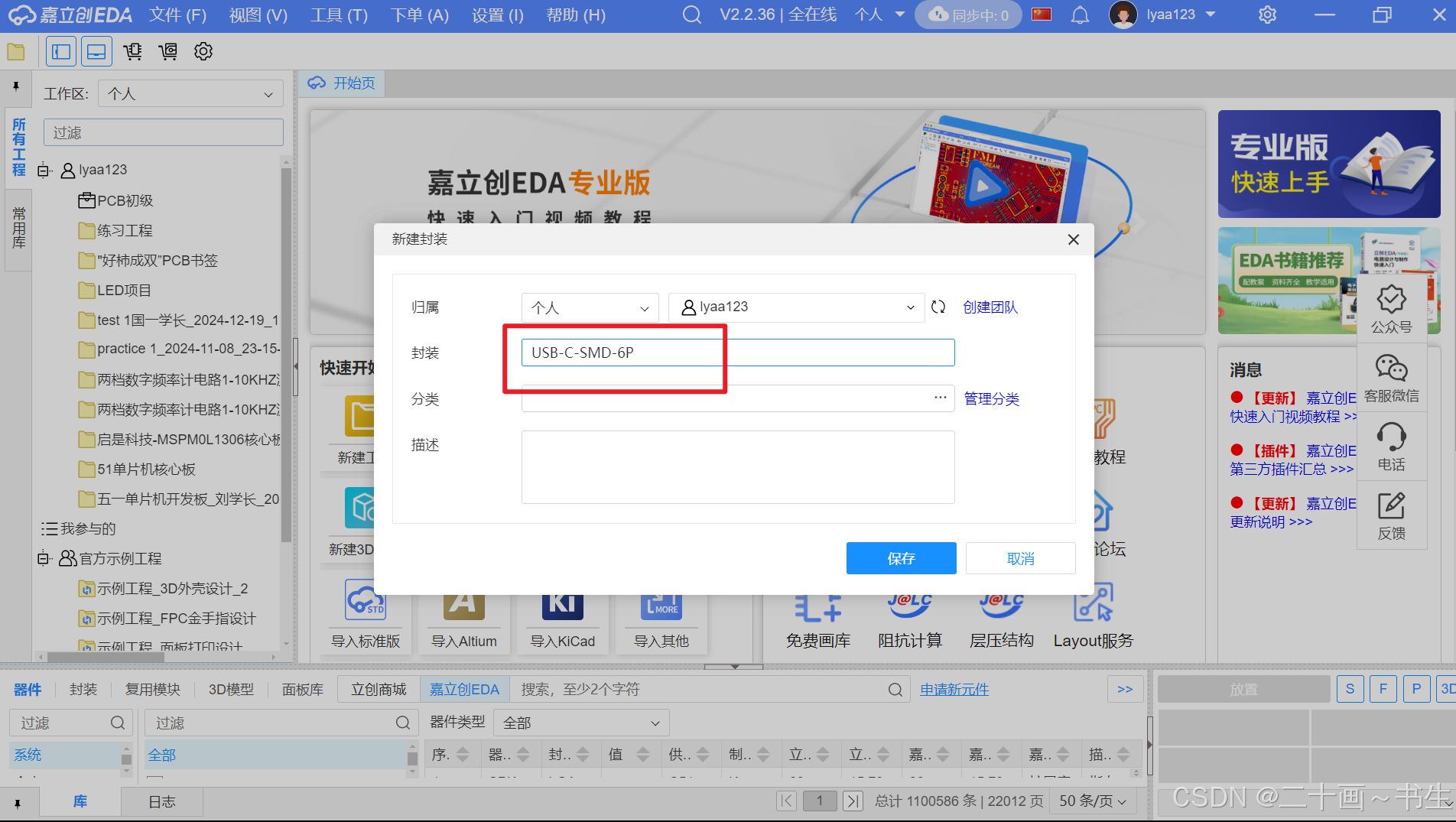Click the 管理分类 link
1456x822 pixels.
[x=991, y=398]
